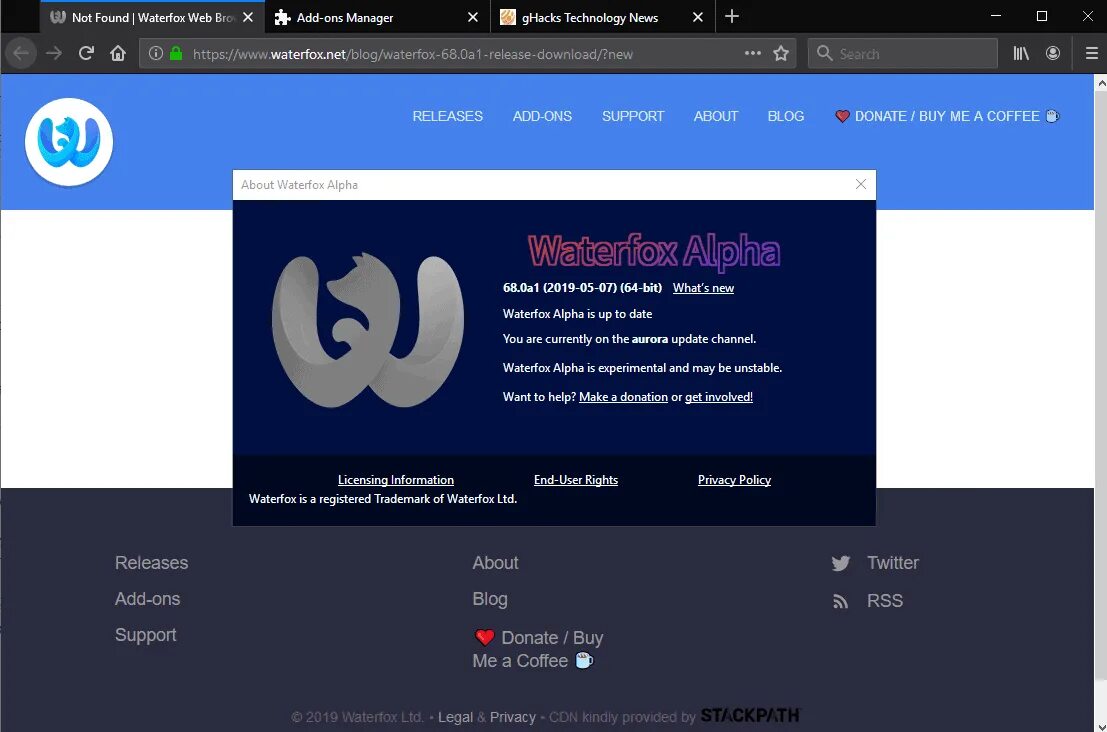The height and width of the screenshot is (732, 1107).
Task: Click the forward arrow navigation button
Action: [54, 54]
